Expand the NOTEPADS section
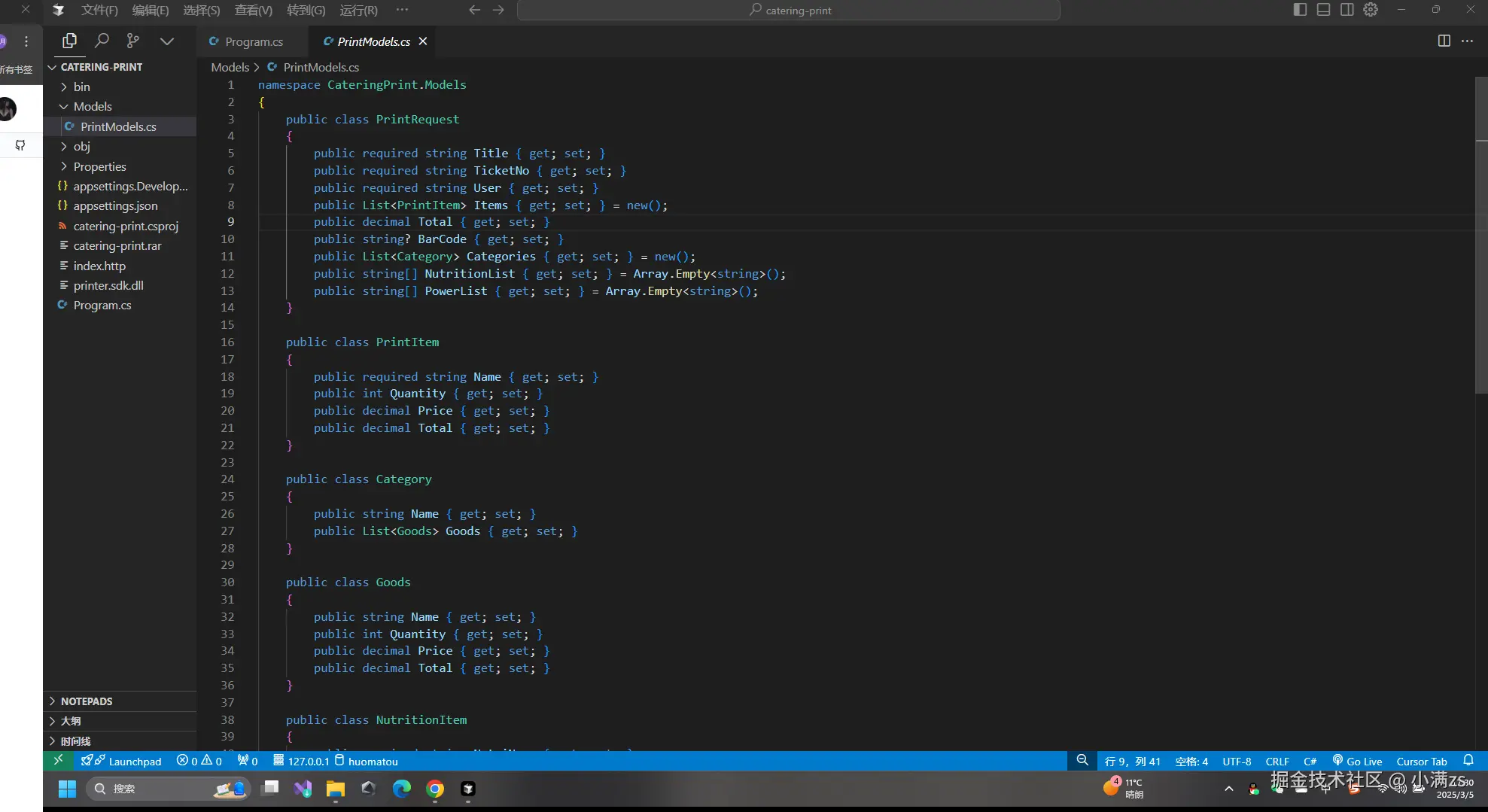1488x812 pixels. coord(86,701)
